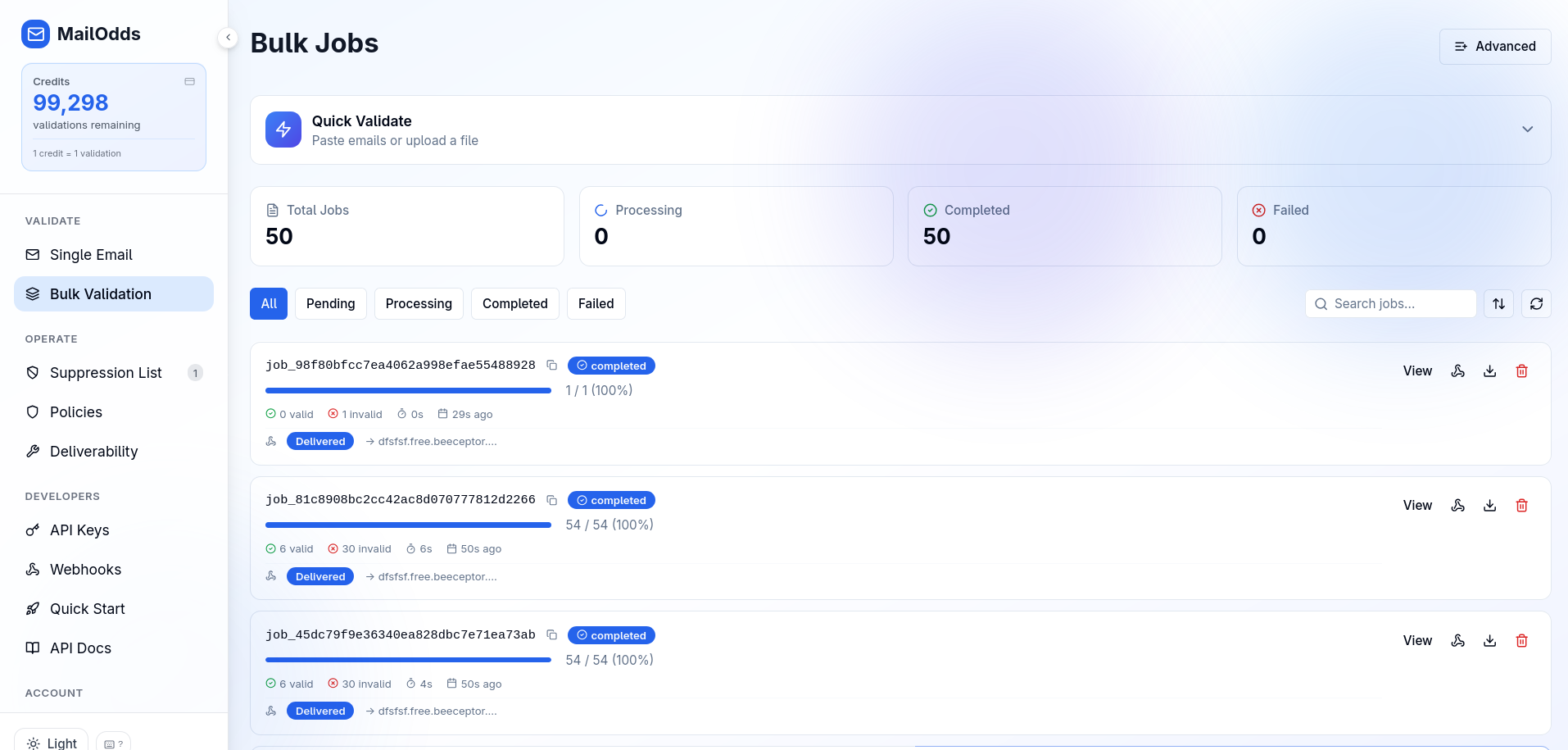Copy job ID job_45dc79f9e36340ea828dbc7e71ea73ab
Viewport: 1568px width, 750px height.
(552, 635)
